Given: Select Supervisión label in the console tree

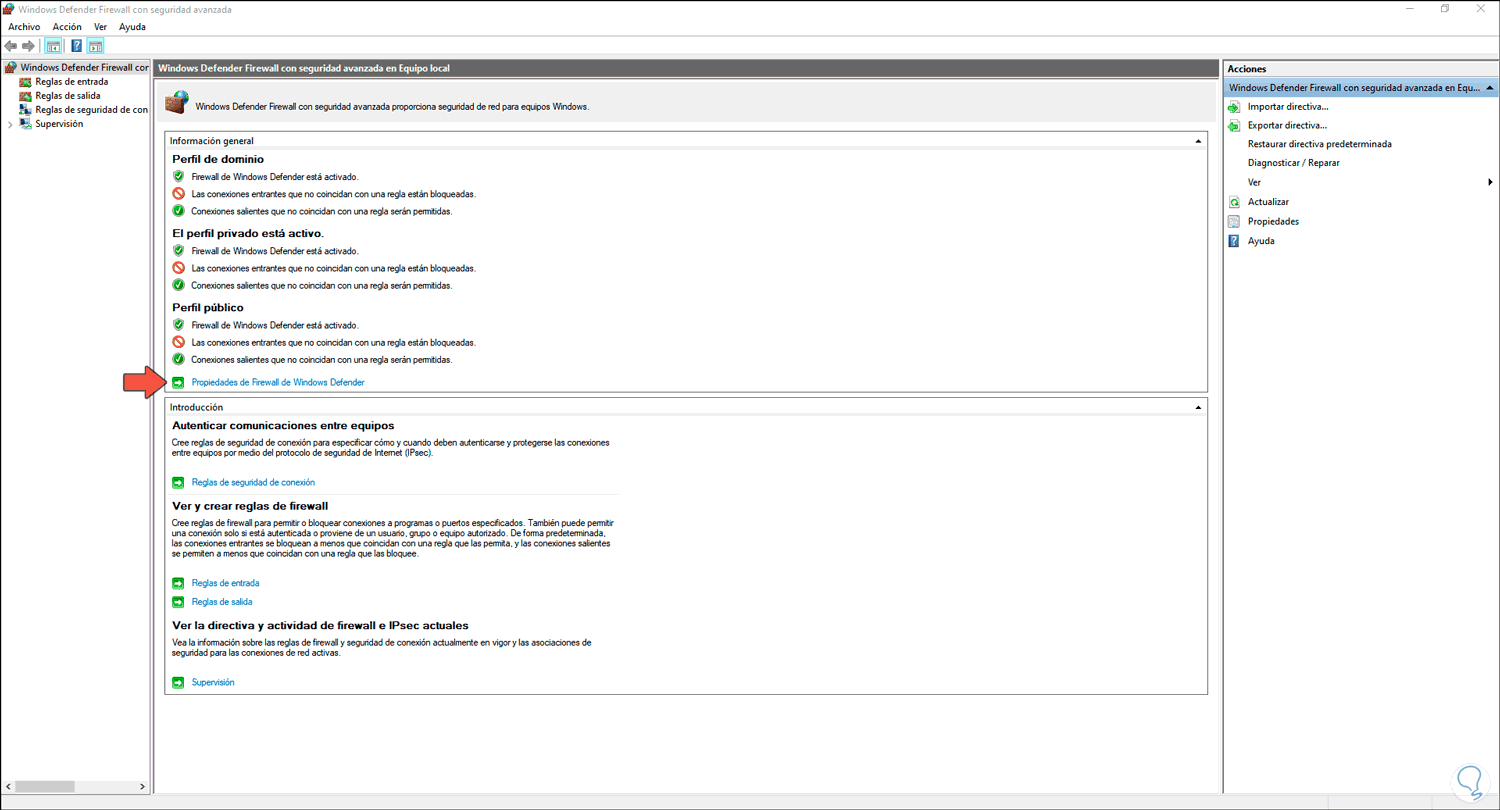Looking at the screenshot, I should (59, 124).
